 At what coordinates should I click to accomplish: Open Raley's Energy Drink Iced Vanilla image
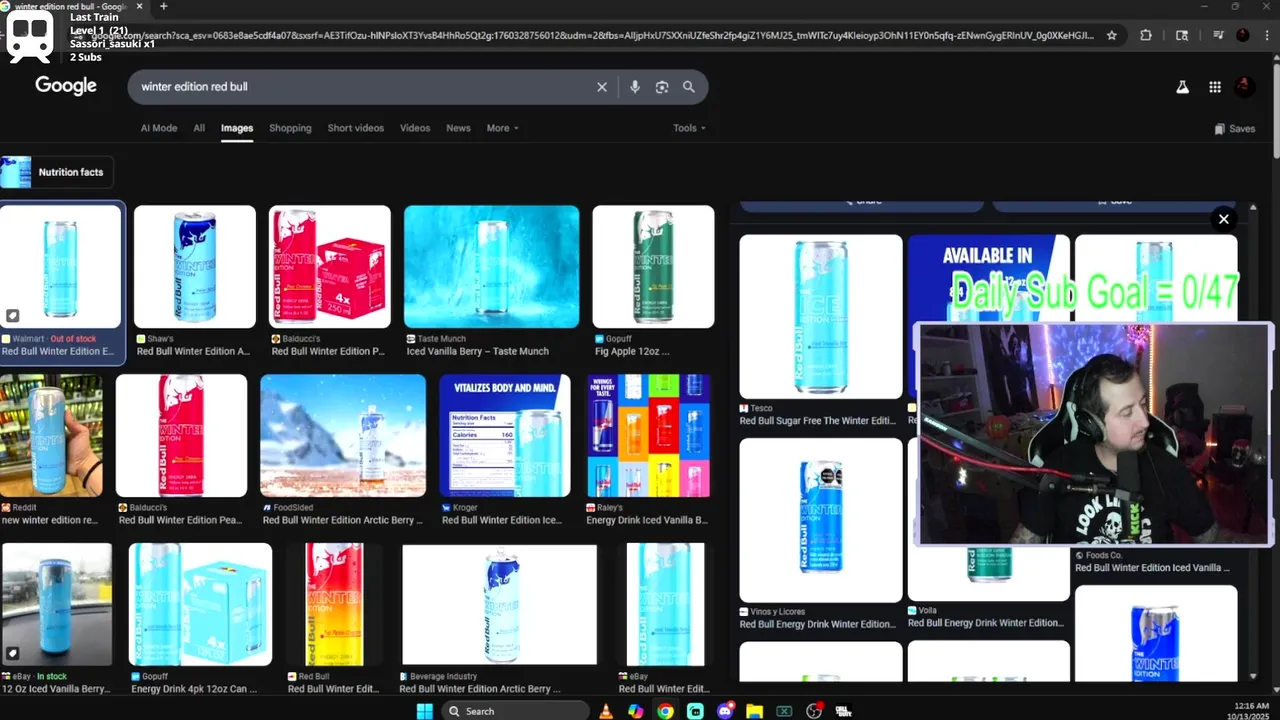649,436
